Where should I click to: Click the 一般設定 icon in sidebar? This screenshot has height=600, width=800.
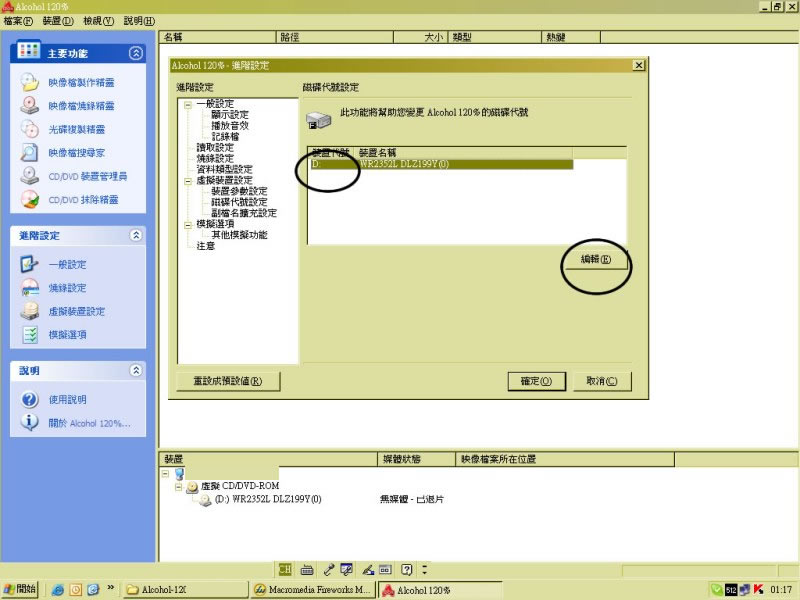(x=30, y=264)
